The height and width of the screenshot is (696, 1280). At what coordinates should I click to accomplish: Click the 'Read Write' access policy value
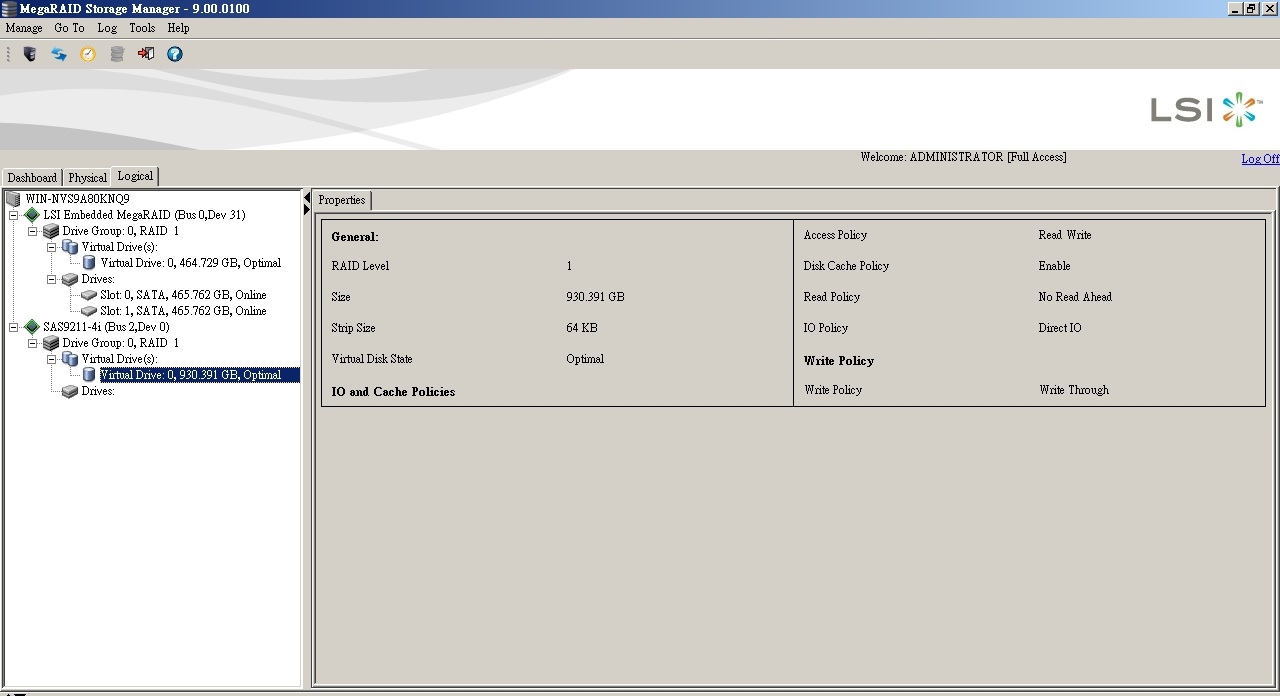point(1065,235)
